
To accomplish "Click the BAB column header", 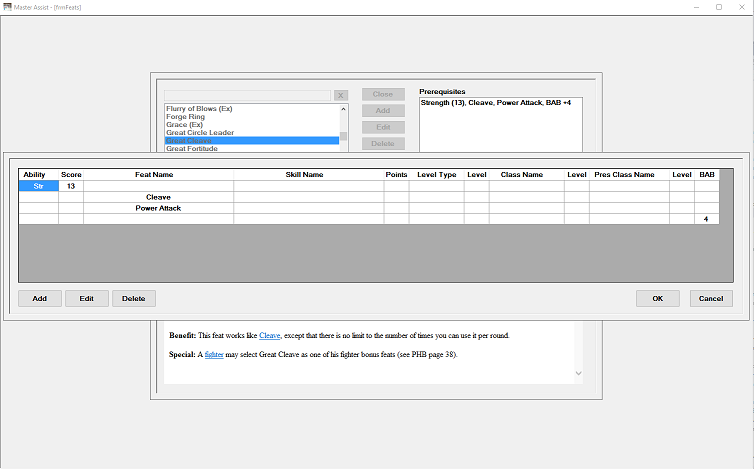I will point(707,175).
